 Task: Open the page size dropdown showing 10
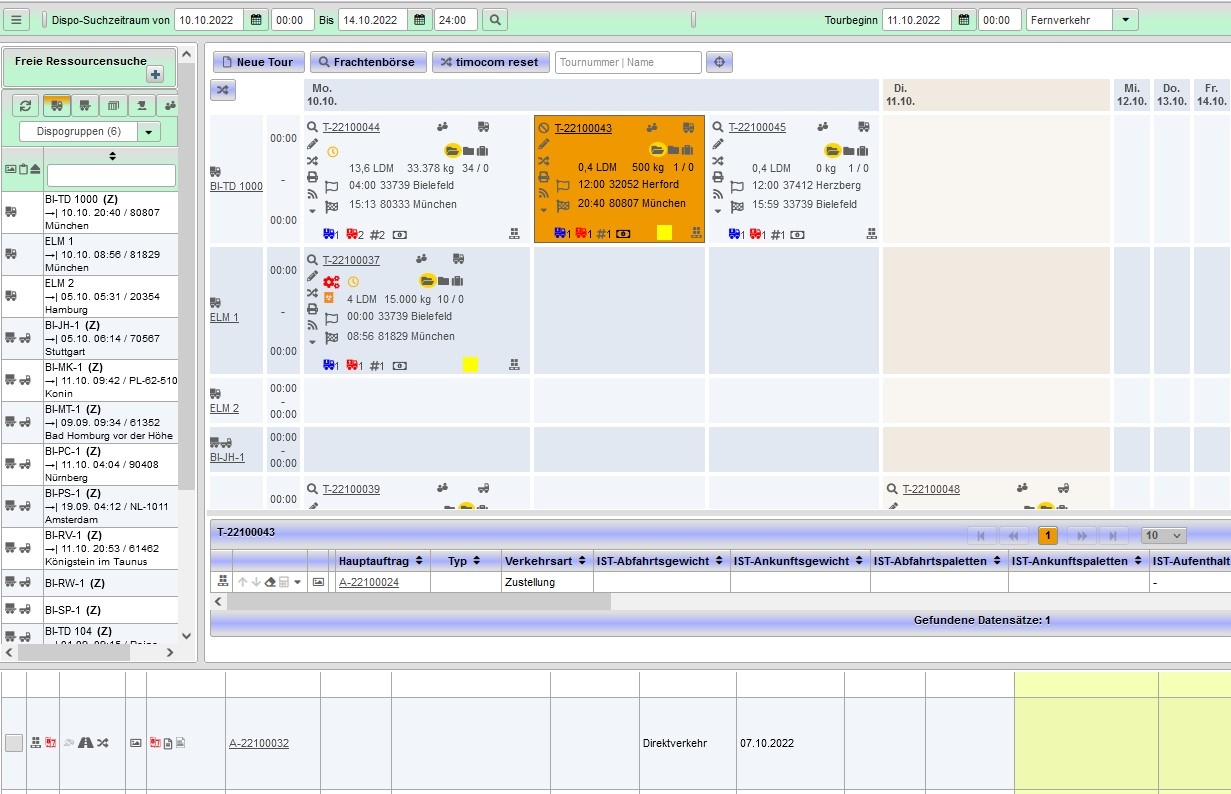coord(1164,536)
